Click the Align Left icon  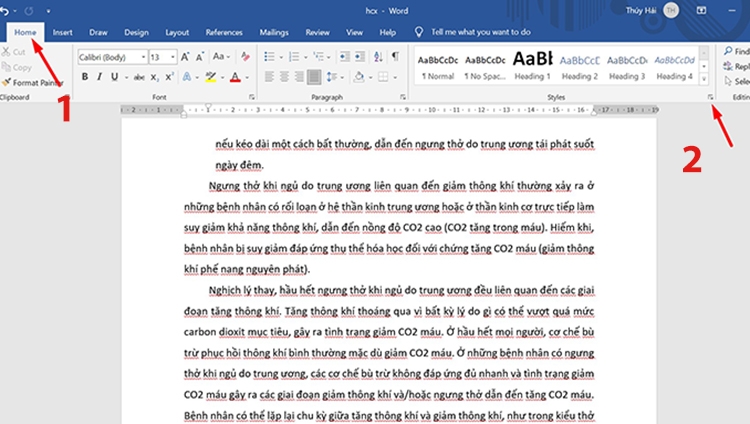pyautogui.click(x=269, y=77)
